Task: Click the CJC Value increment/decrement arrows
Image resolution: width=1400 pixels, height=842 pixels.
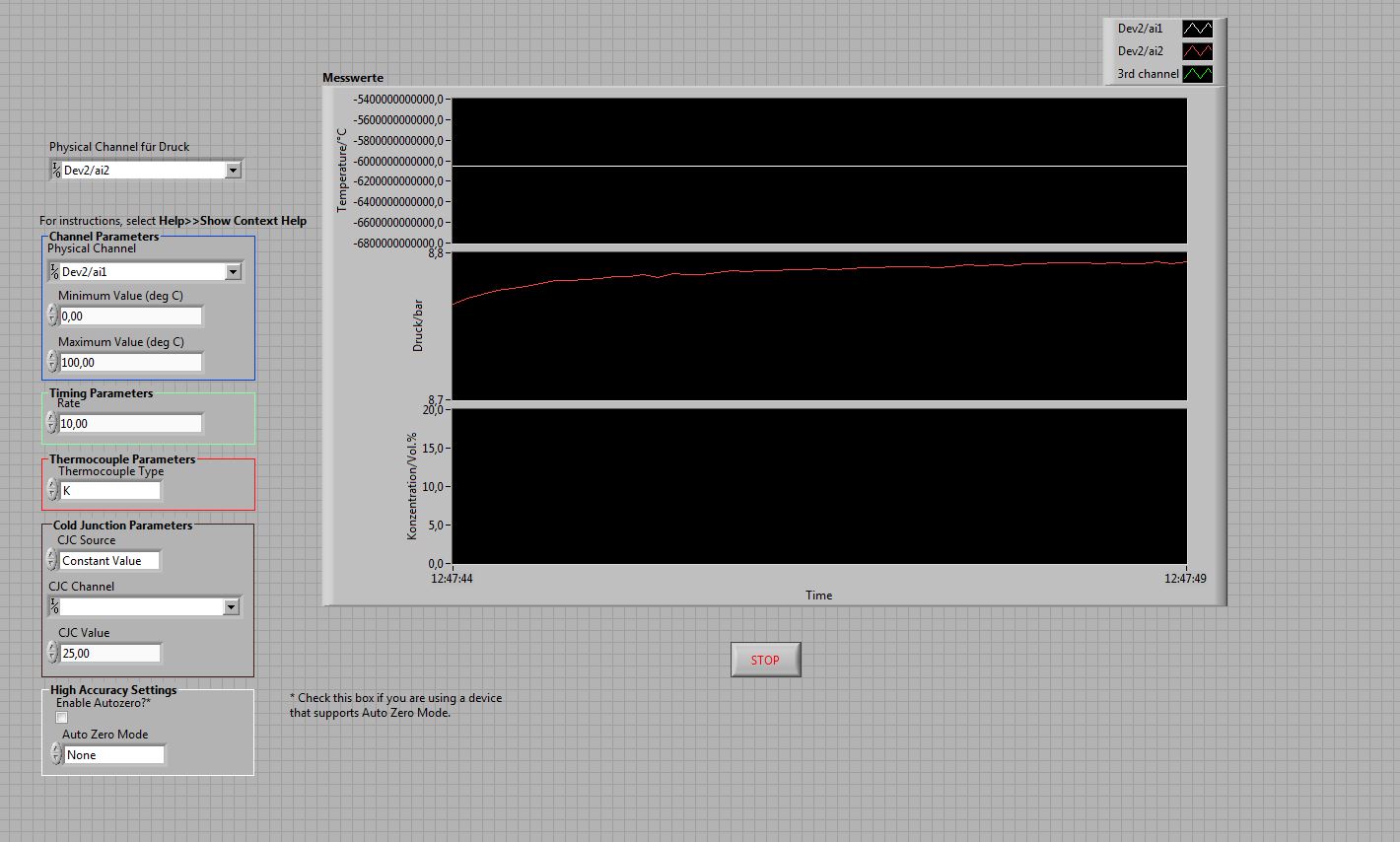Action: click(x=52, y=653)
